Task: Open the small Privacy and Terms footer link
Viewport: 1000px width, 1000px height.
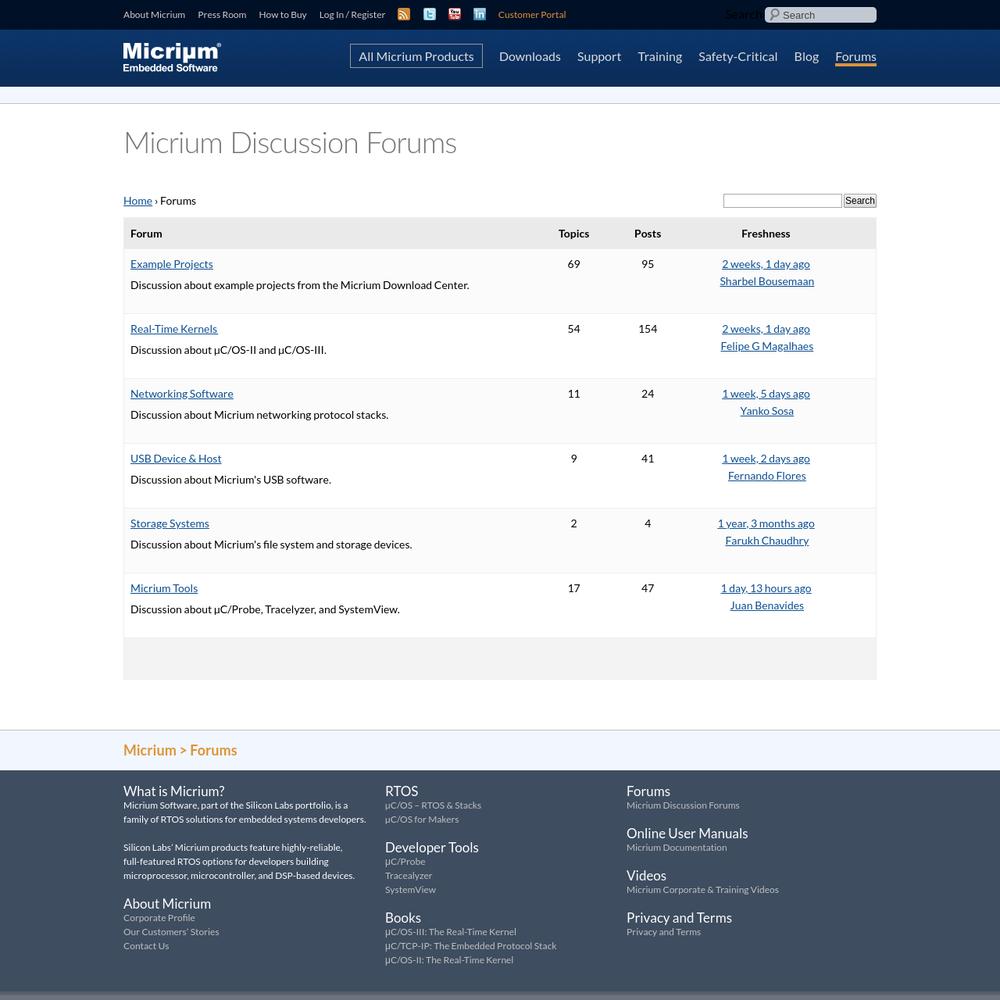Action: pyautogui.click(x=663, y=932)
